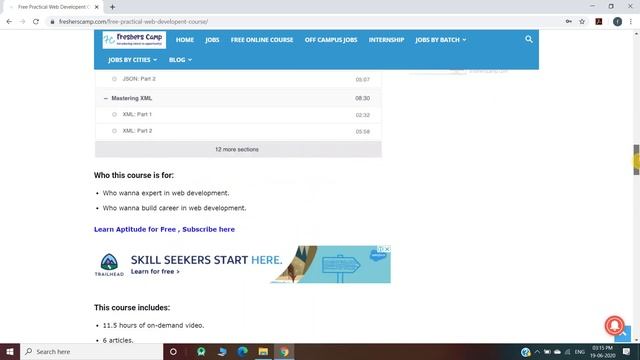Open the network signal tray icon

[568, 352]
